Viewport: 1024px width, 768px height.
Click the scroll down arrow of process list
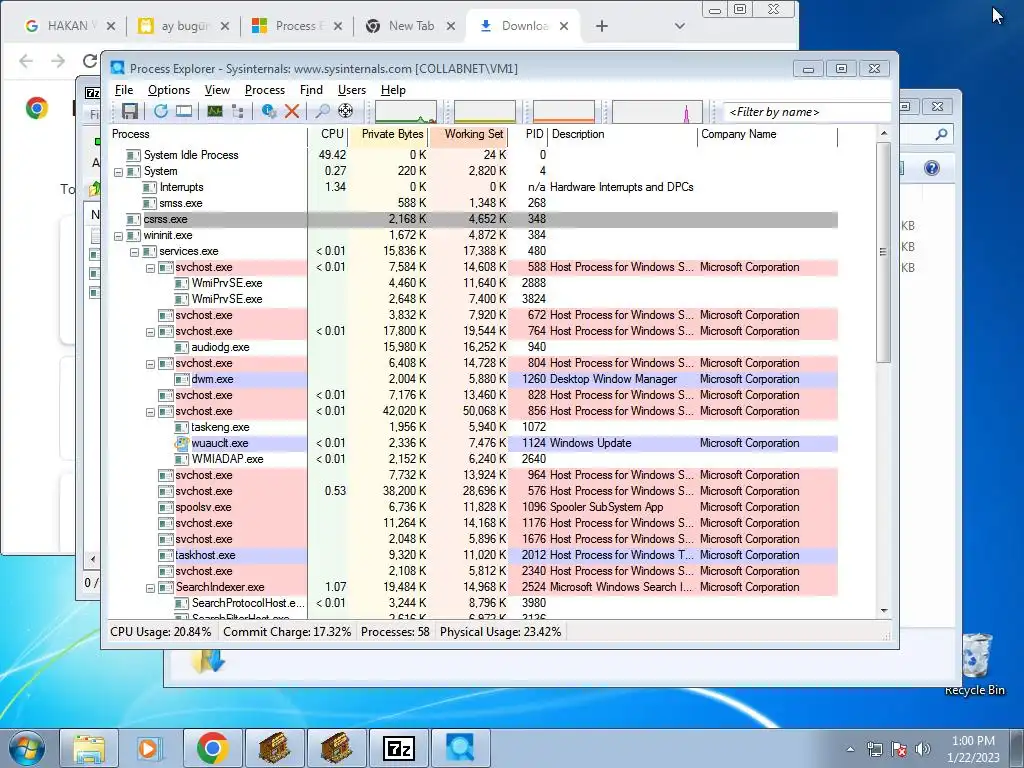[884, 611]
